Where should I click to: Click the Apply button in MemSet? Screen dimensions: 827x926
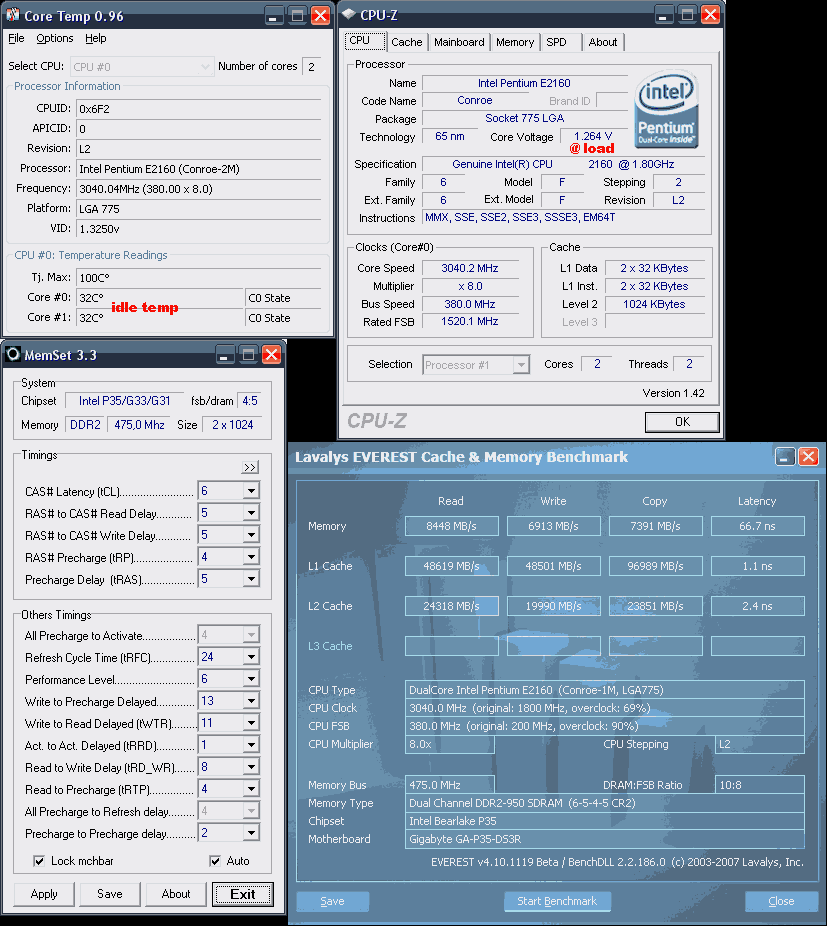[44, 894]
